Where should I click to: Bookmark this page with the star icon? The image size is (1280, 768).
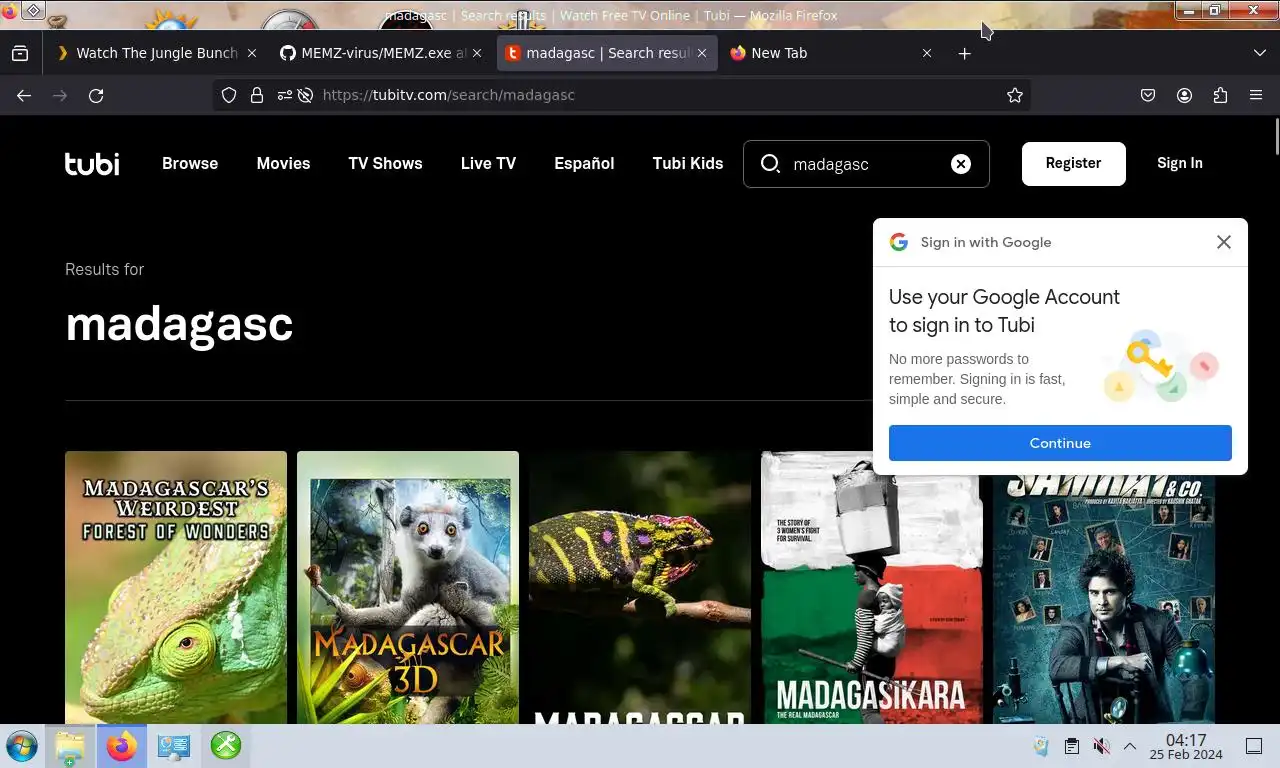(1015, 95)
